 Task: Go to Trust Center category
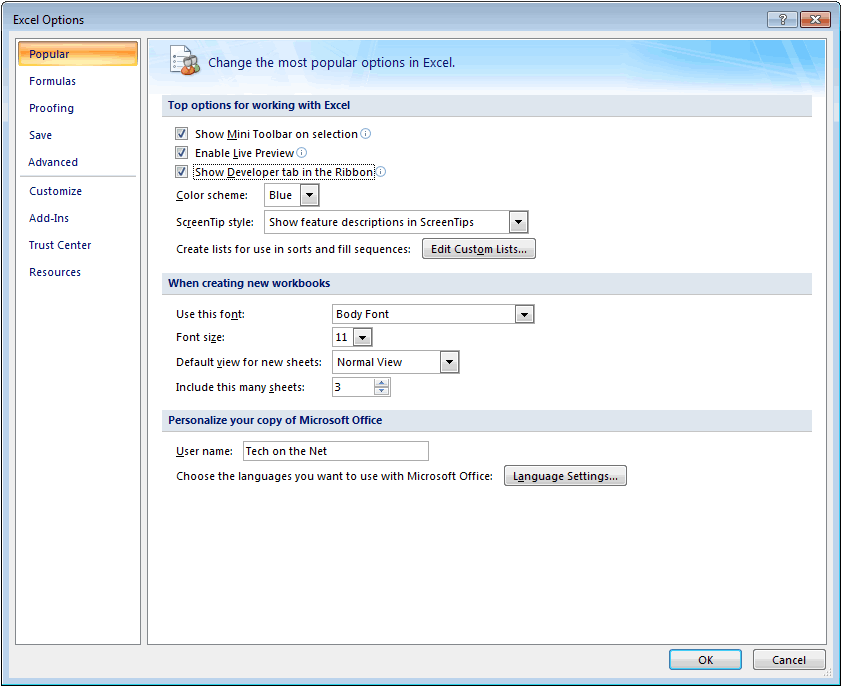(x=60, y=245)
